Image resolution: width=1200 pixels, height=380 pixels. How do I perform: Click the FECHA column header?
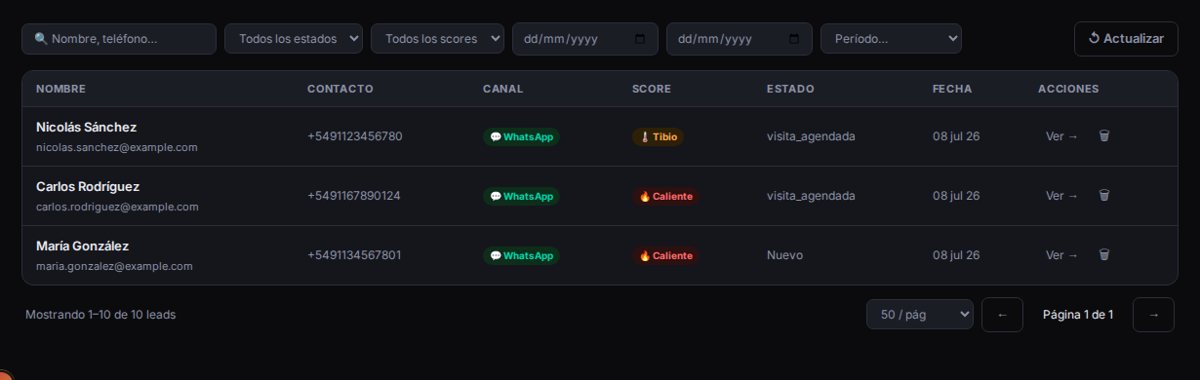[952, 89]
